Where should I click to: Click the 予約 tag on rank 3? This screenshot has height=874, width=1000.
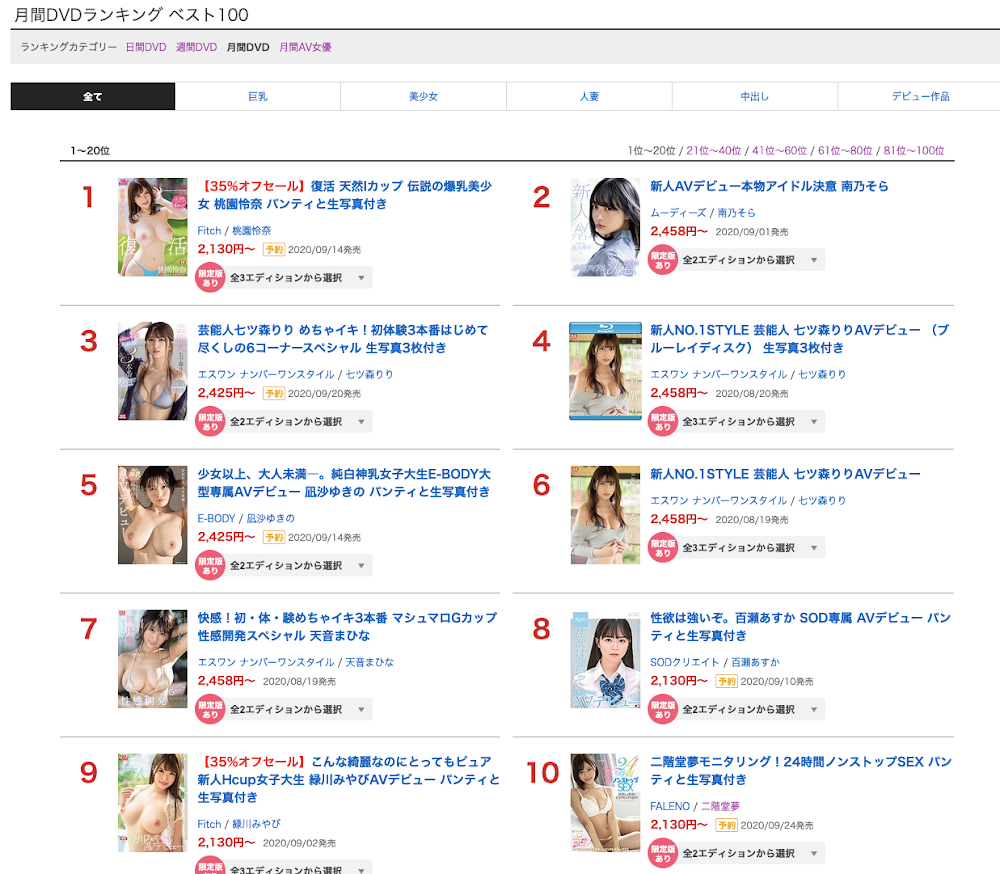274,394
